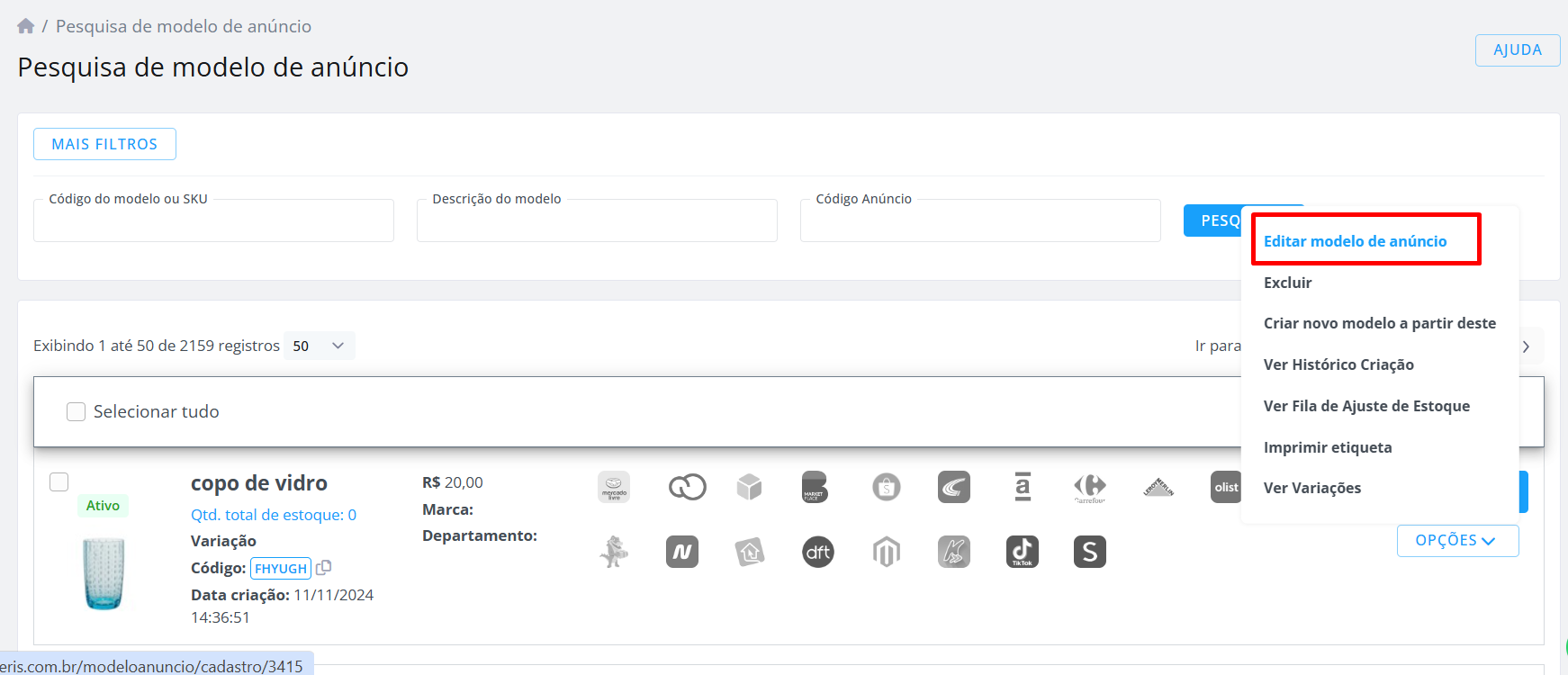The width and height of the screenshot is (1568, 675).
Task: Open the copo de vidro product link
Action: pyautogui.click(x=259, y=483)
